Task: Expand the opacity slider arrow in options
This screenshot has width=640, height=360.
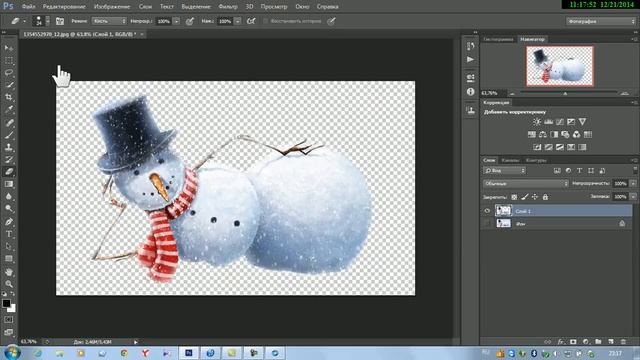Action: 176,21
